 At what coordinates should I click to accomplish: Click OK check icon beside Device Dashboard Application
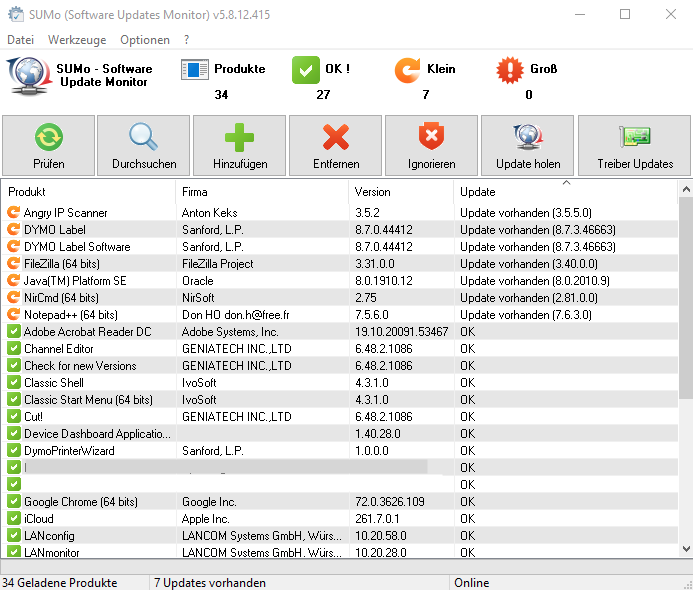[14, 434]
